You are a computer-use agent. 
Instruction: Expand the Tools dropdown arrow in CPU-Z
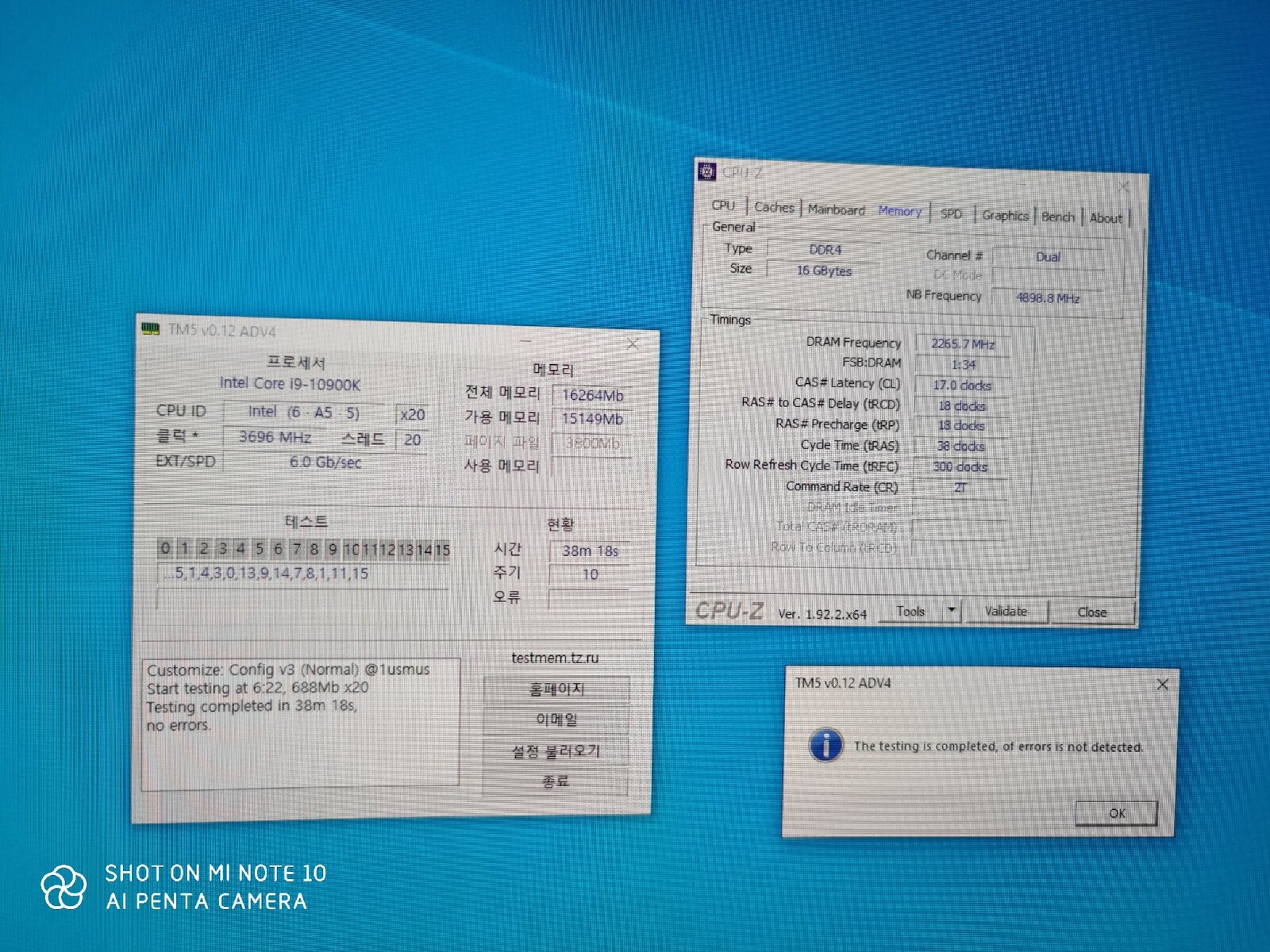[952, 611]
